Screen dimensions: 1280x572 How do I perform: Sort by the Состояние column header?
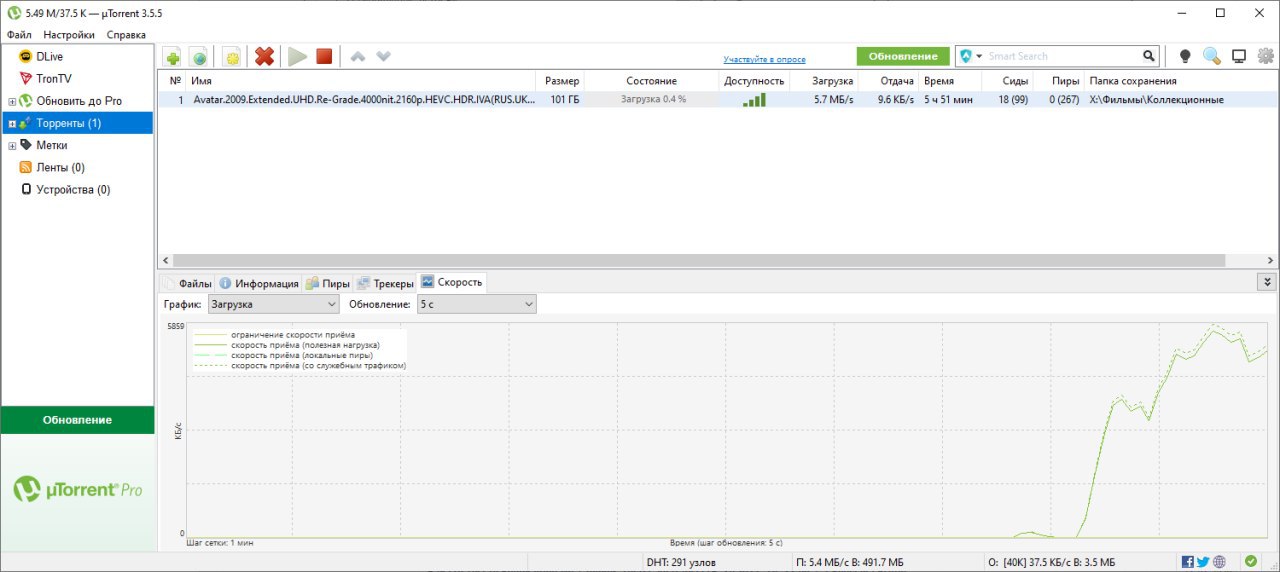coord(652,81)
